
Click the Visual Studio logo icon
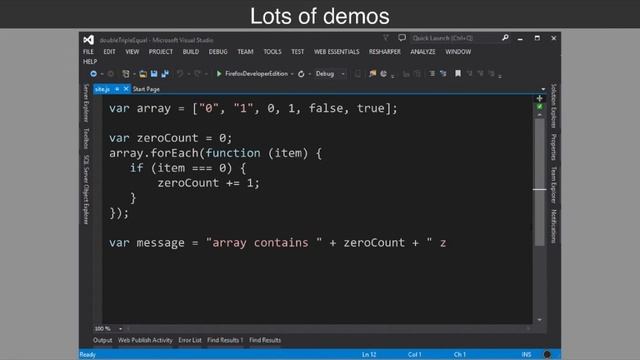coord(89,40)
